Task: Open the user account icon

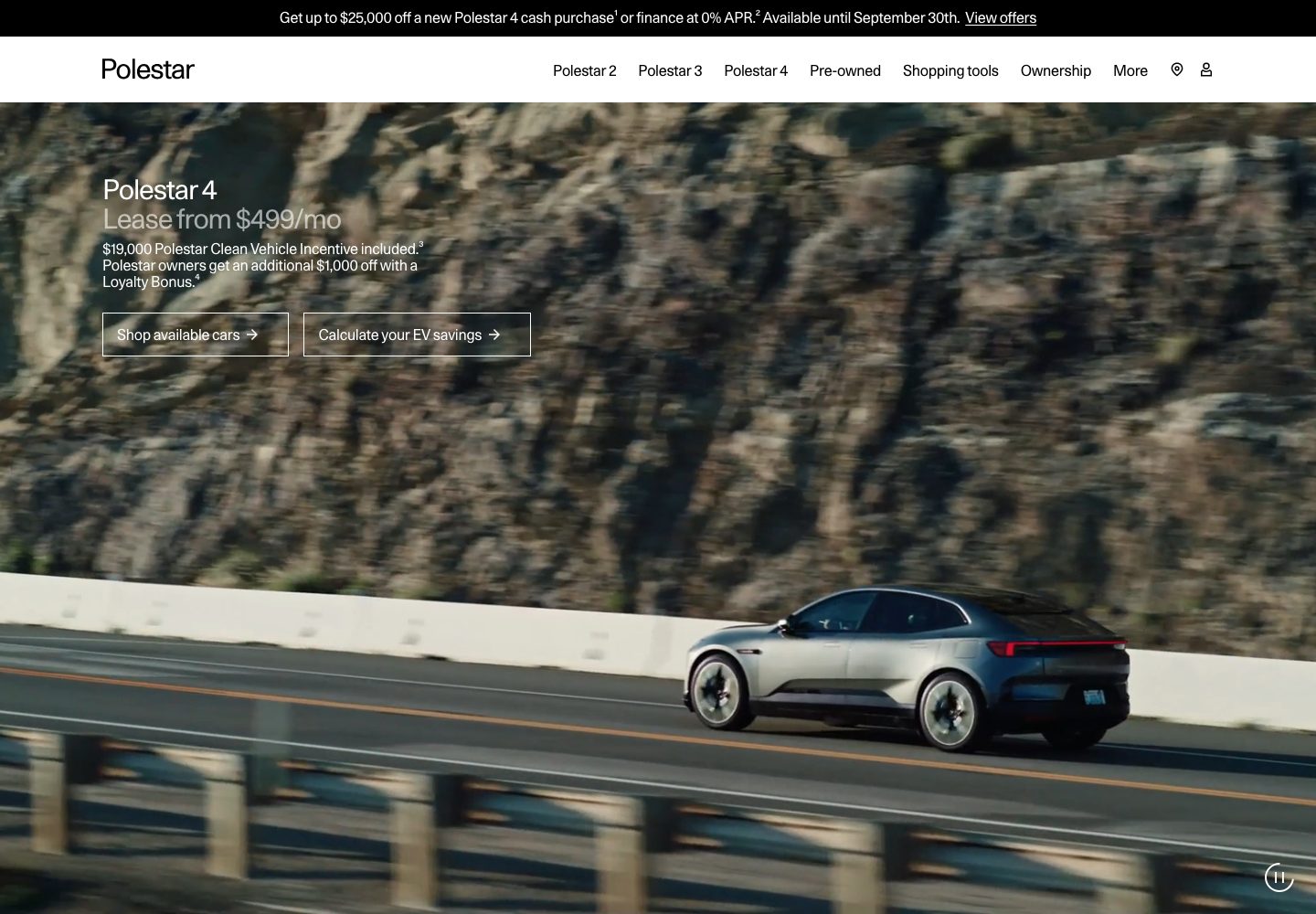Action: [x=1206, y=69]
